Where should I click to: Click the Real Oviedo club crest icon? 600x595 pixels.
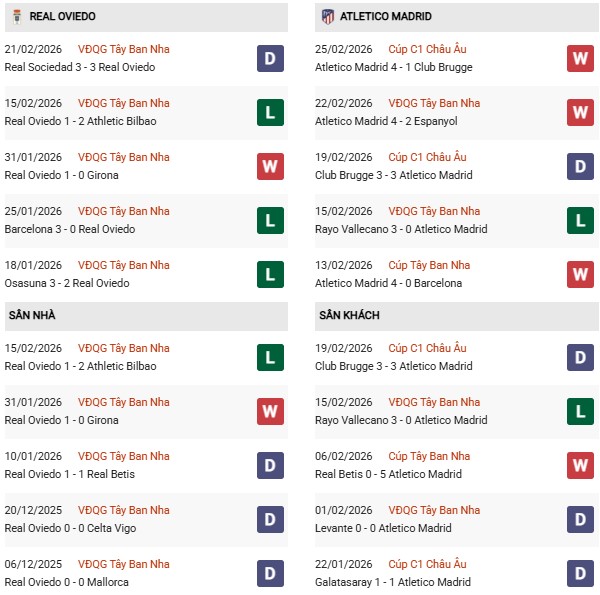14,16
